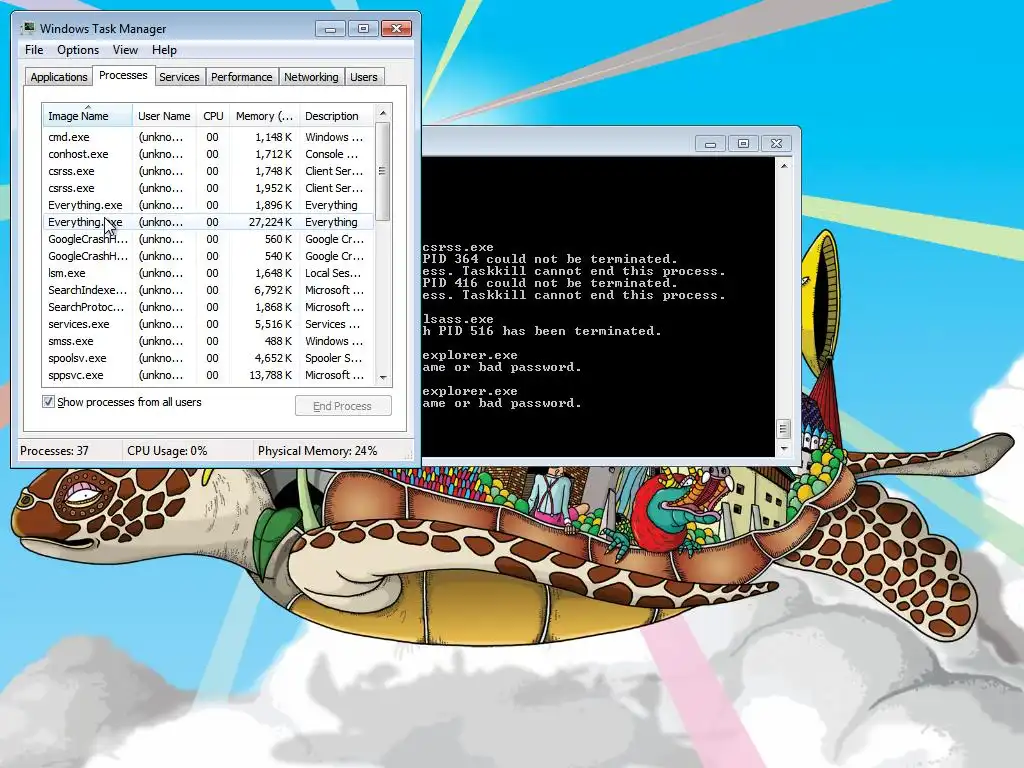The width and height of the screenshot is (1024, 768).
Task: Click command prompt scrollbar thumb
Action: coord(784,429)
